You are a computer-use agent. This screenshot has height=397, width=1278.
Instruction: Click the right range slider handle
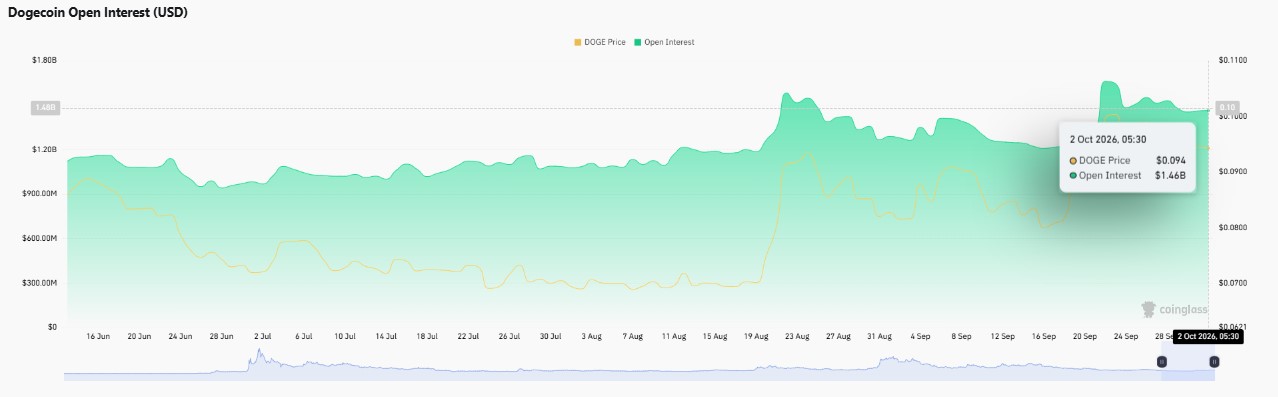click(x=1214, y=361)
